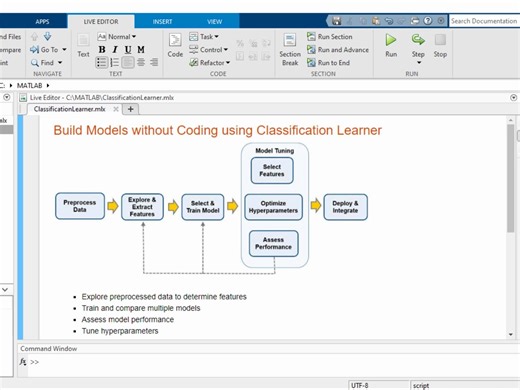Click the Cut icon in quick access toolbar
Screen dimensions: 520x390
click(350, 21)
